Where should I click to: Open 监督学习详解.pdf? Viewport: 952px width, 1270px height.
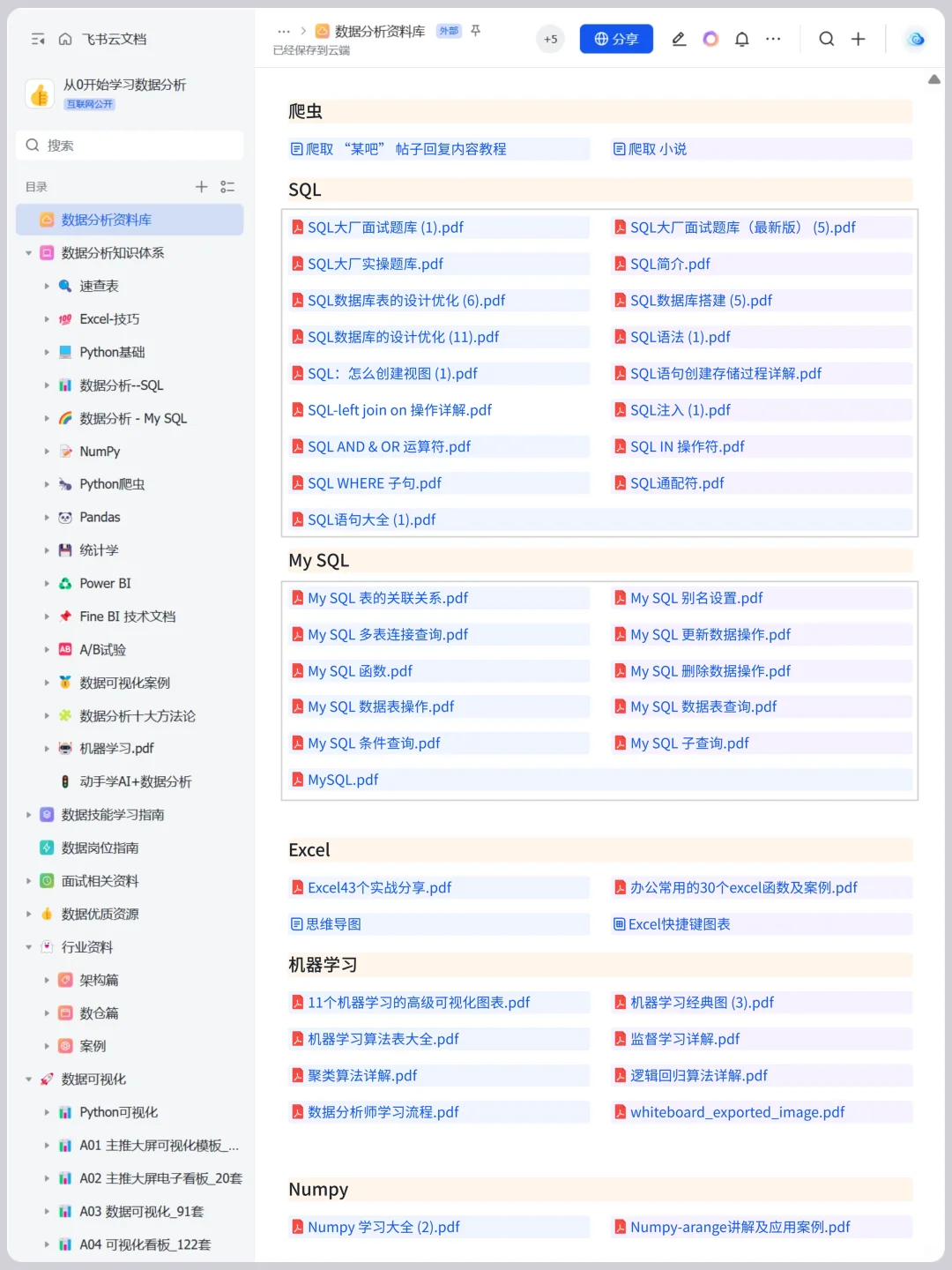685,1039
